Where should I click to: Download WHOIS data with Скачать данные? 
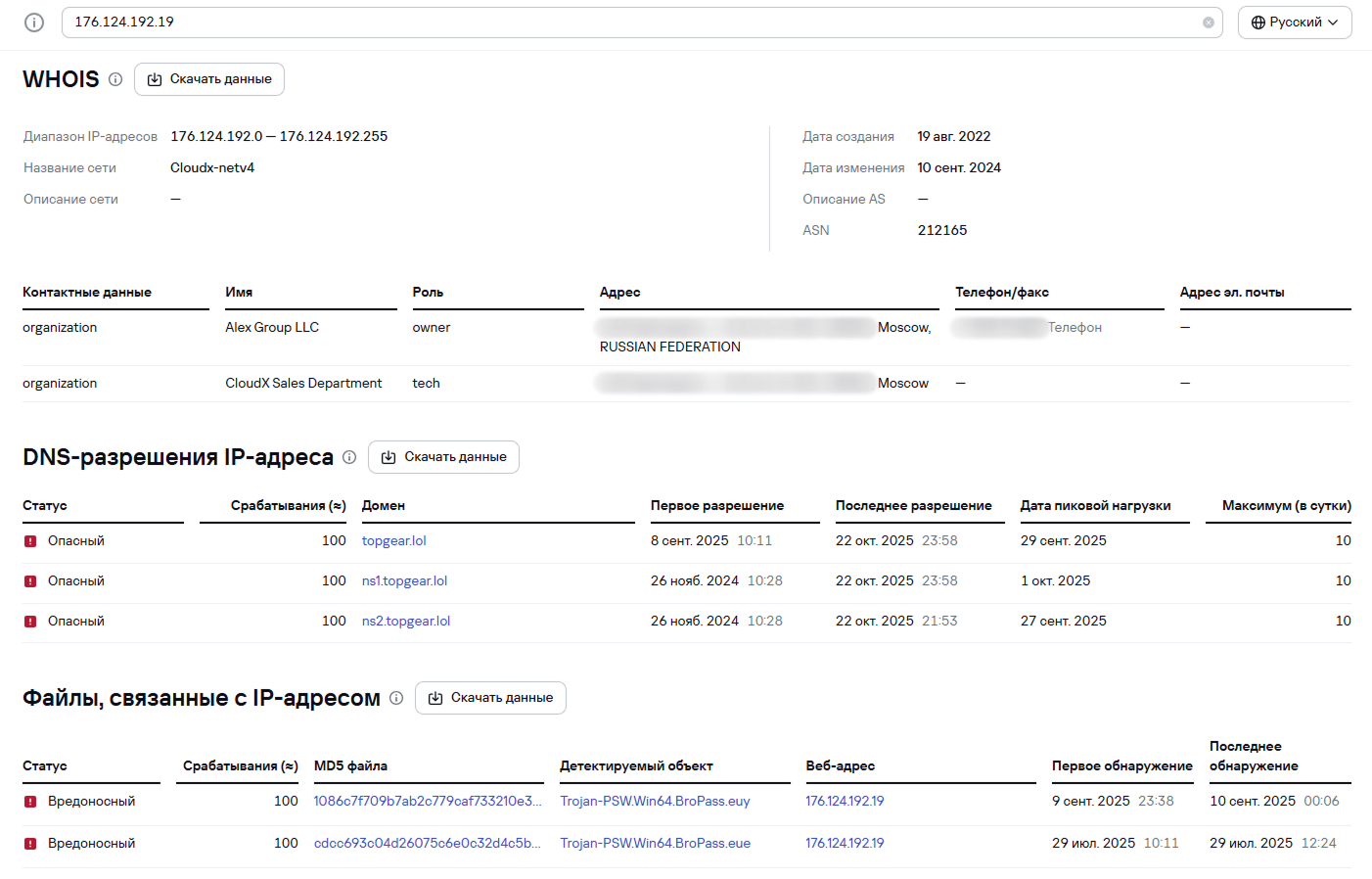tap(209, 79)
